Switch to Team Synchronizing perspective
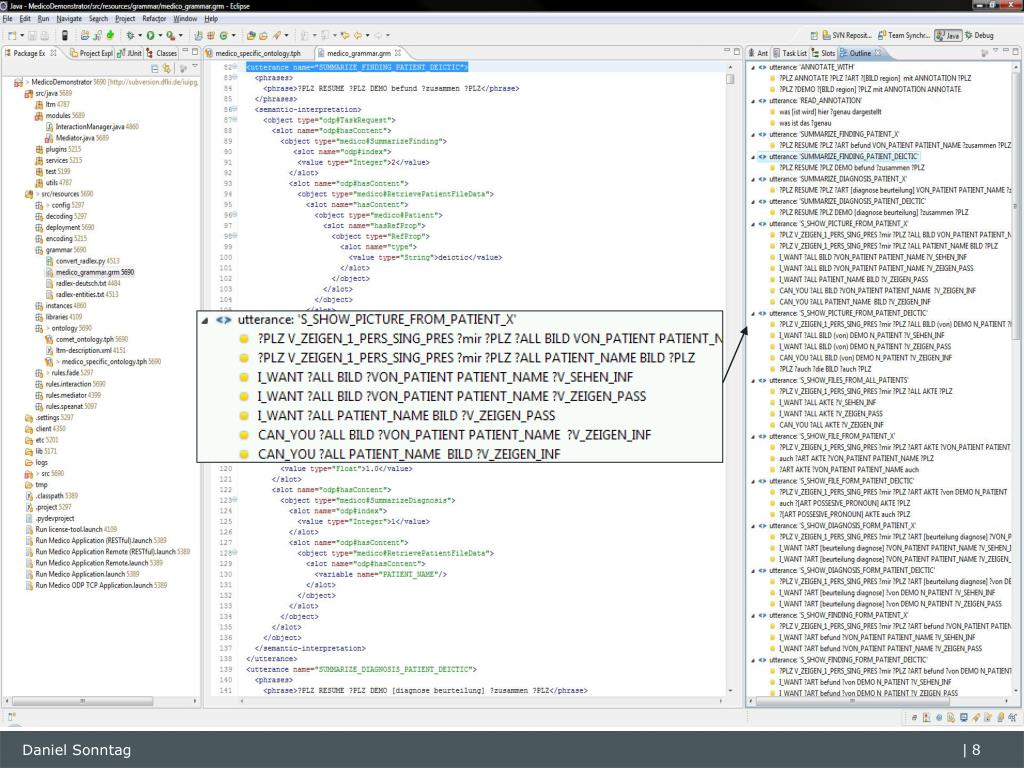Image resolution: width=1024 pixels, height=768 pixels. click(x=904, y=35)
